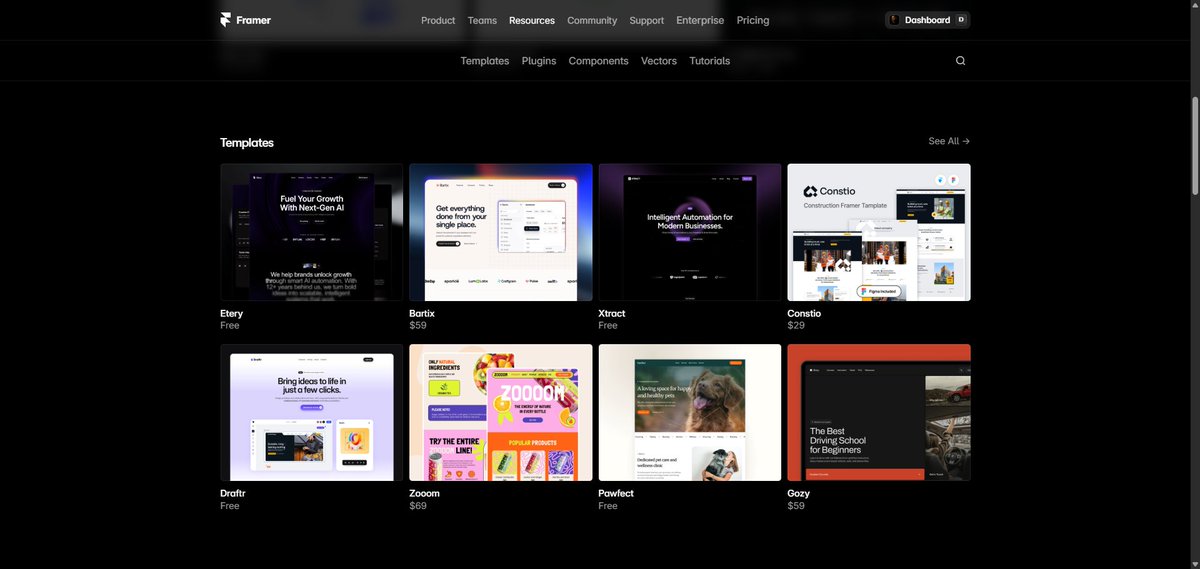
Task: Go to Support page
Action: coord(647,20)
